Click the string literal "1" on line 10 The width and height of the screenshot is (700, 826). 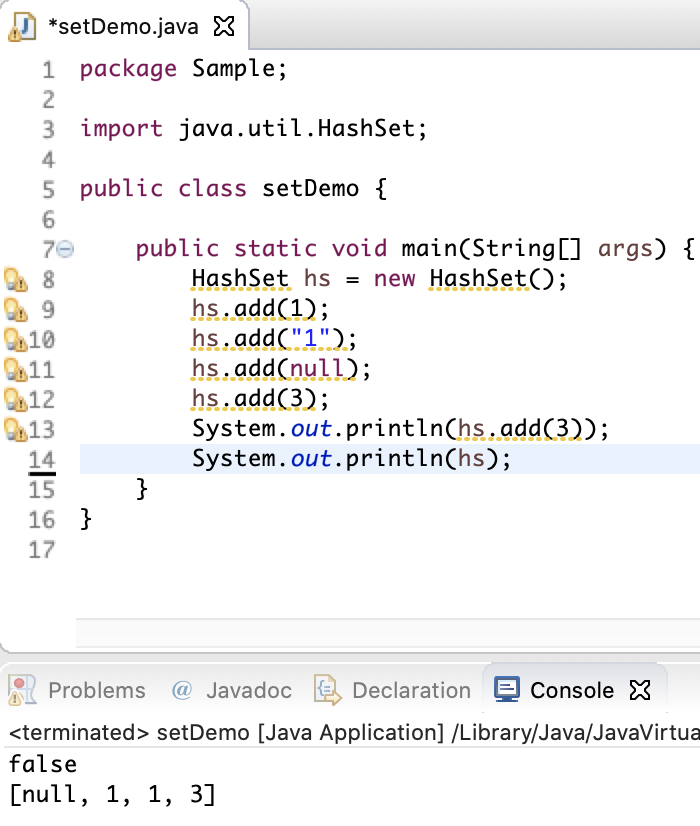(x=310, y=338)
